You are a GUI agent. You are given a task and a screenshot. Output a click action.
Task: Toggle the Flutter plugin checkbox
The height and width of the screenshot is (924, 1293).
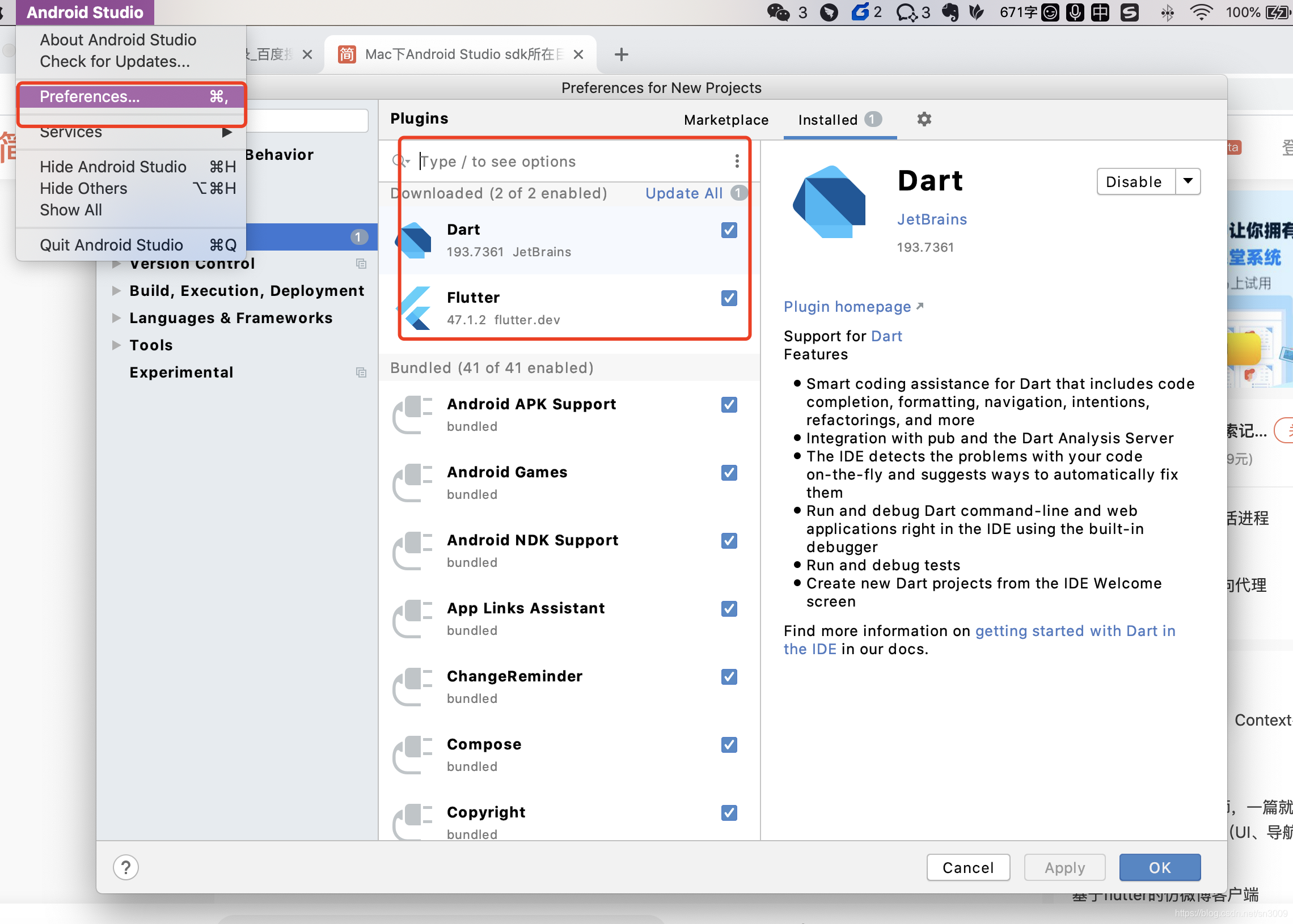coord(729,298)
